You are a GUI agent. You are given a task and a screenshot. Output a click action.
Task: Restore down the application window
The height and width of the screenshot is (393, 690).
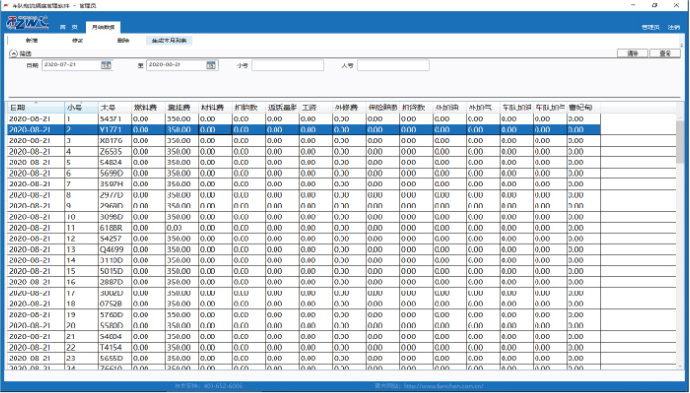pyautogui.click(x=655, y=5)
